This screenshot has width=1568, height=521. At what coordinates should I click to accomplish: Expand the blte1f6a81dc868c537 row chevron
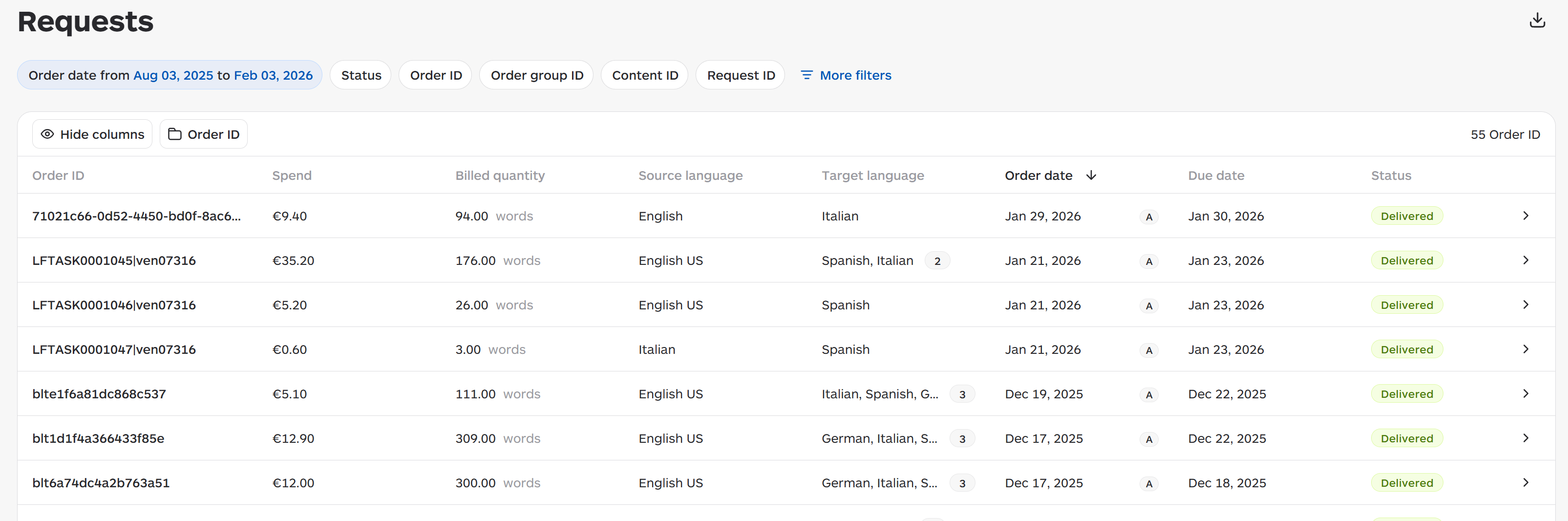pos(1526,393)
